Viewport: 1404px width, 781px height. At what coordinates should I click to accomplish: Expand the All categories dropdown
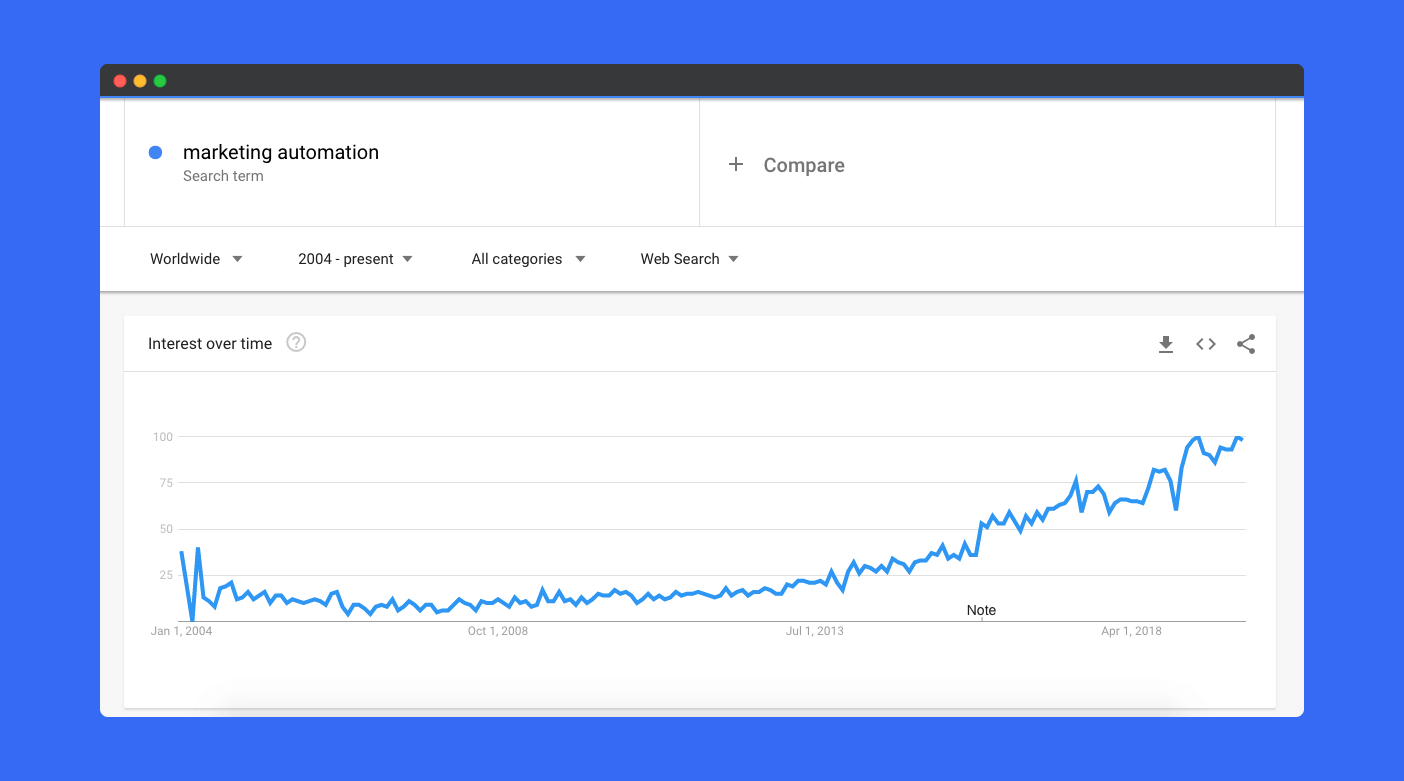point(528,258)
